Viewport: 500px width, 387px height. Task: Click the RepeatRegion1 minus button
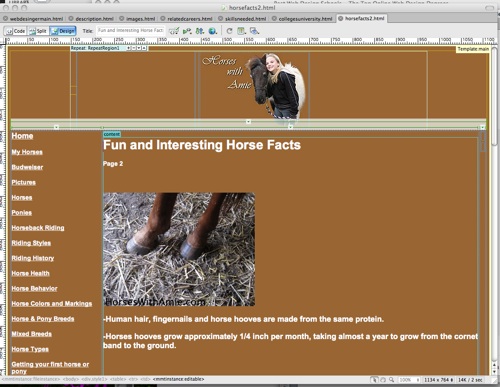tap(134, 48)
